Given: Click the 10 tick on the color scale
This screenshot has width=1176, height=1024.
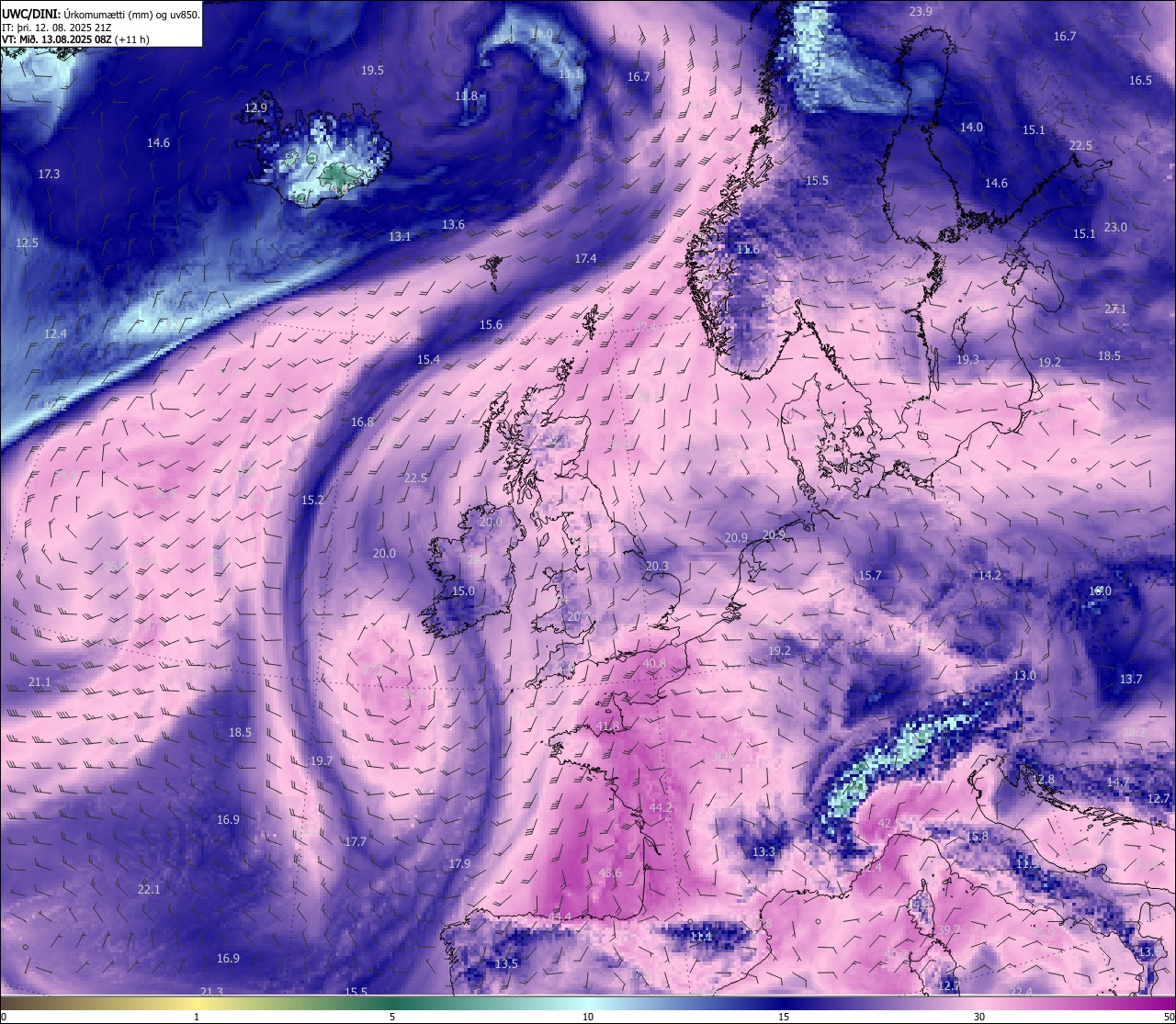Looking at the screenshot, I should point(588,1017).
